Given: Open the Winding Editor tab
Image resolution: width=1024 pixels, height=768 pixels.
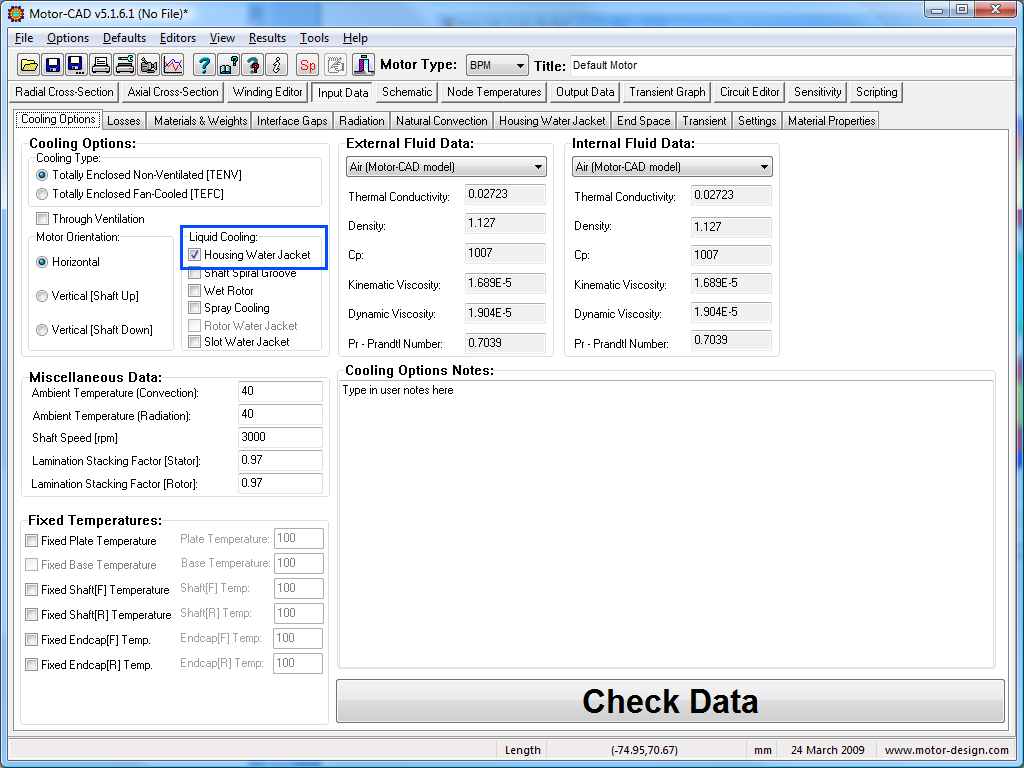Looking at the screenshot, I should [x=267, y=92].
